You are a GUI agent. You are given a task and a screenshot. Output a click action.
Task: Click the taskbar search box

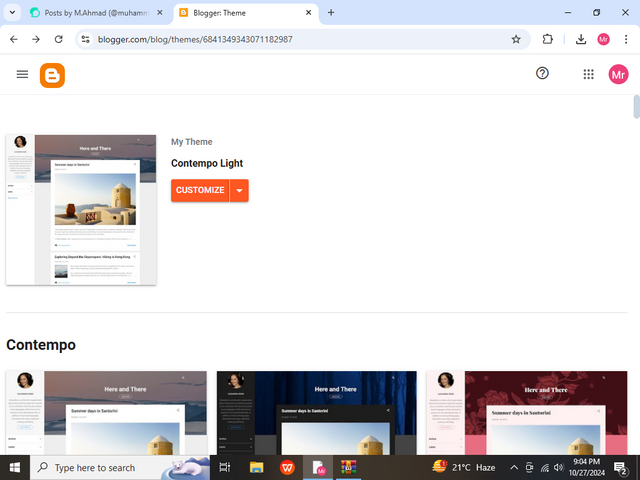[120, 468]
